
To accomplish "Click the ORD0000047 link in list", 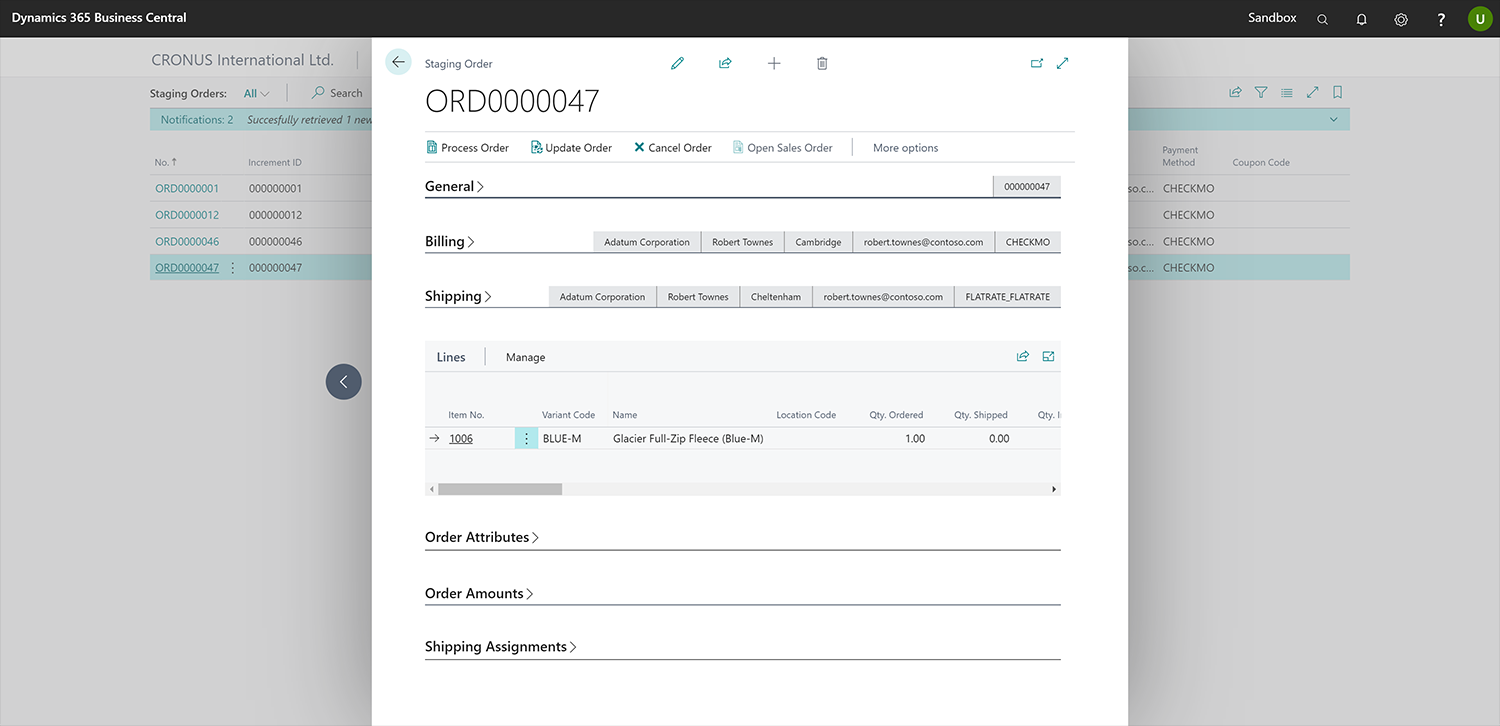I will (187, 268).
